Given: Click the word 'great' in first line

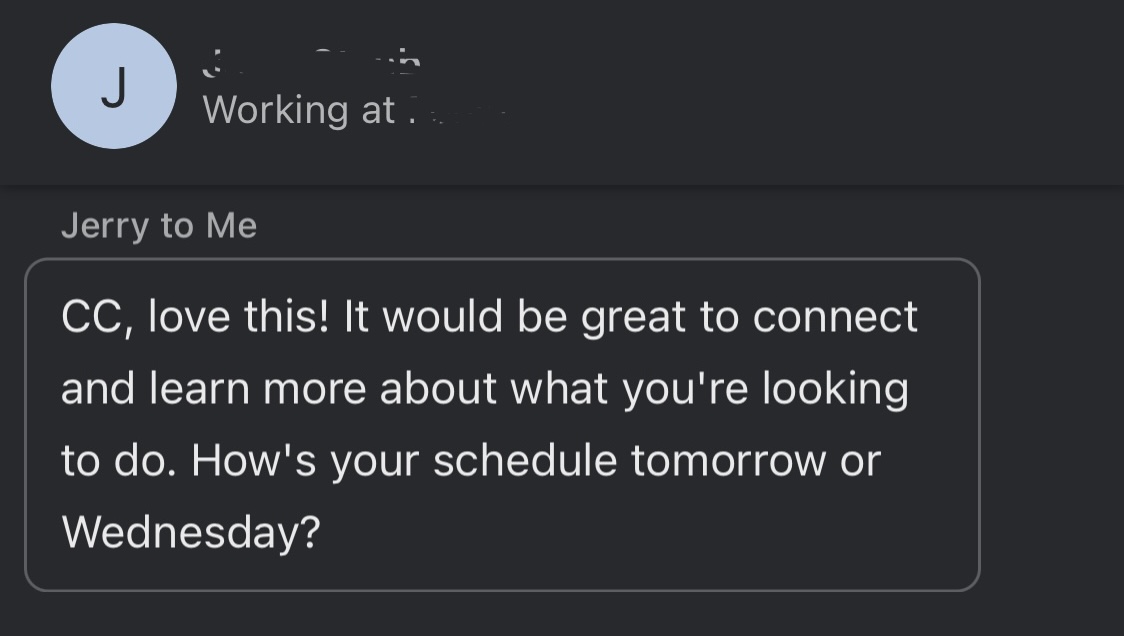Looking at the screenshot, I should pos(631,317).
